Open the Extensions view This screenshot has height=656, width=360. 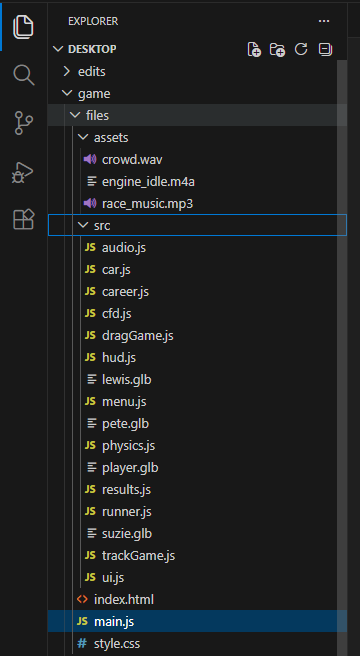23,219
